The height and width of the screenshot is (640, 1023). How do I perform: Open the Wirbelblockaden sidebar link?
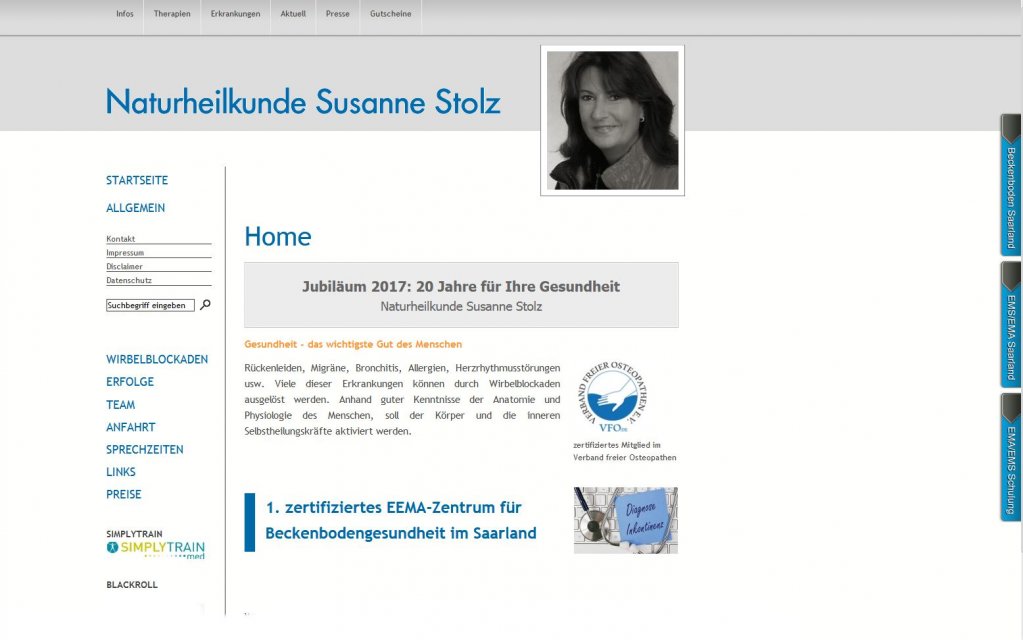[x=157, y=359]
